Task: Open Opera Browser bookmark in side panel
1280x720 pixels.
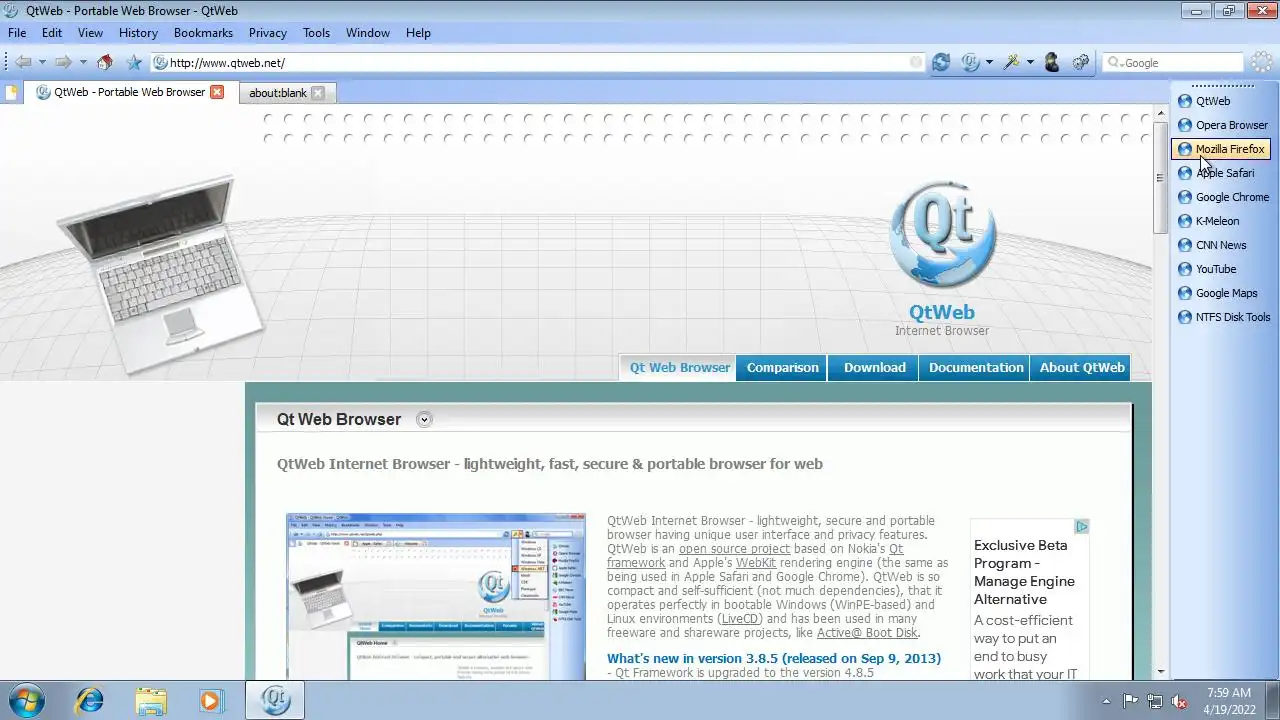Action: coord(1222,125)
